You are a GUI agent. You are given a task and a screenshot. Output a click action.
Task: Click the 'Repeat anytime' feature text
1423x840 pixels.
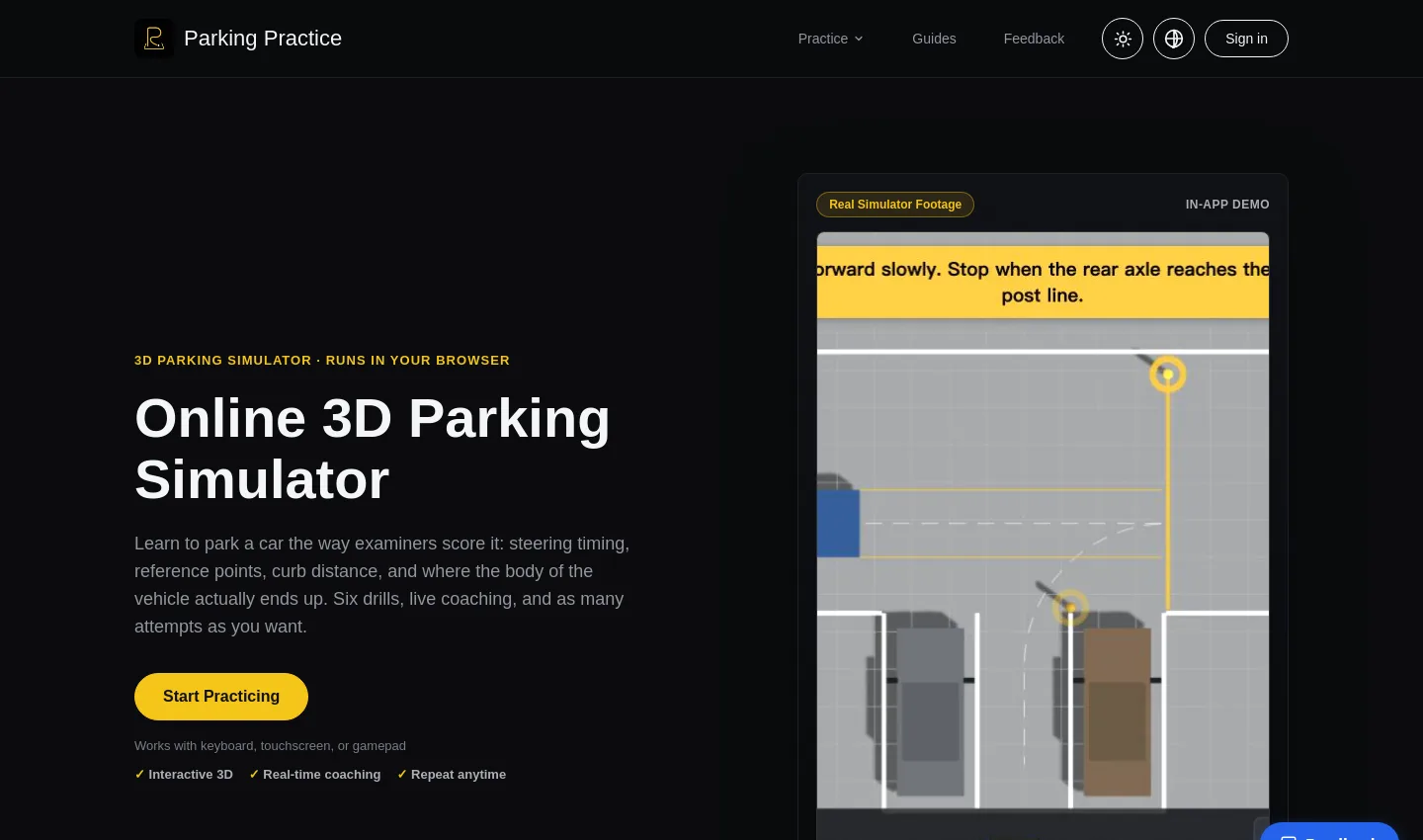click(x=459, y=775)
